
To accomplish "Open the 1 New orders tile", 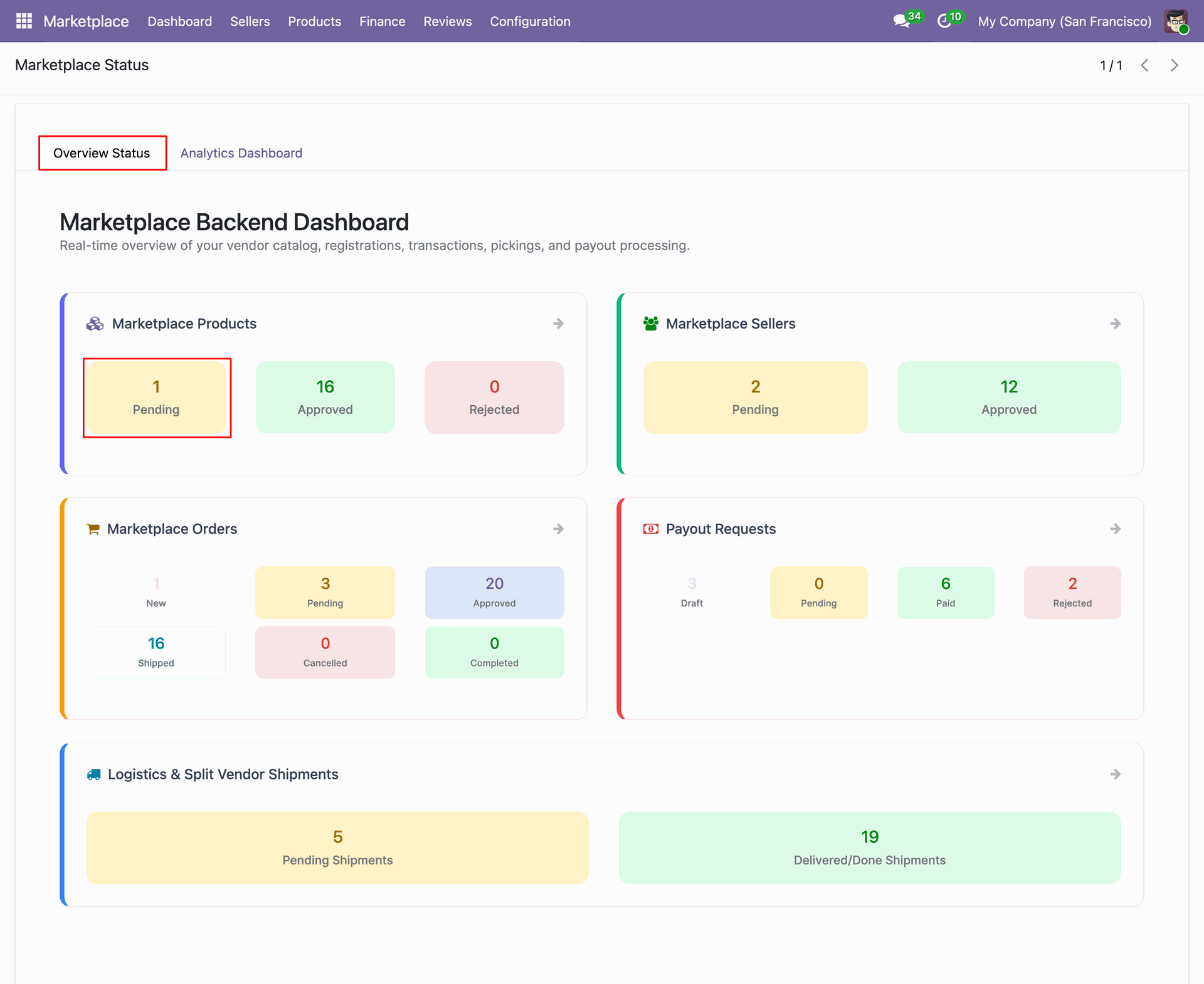I will [156, 593].
